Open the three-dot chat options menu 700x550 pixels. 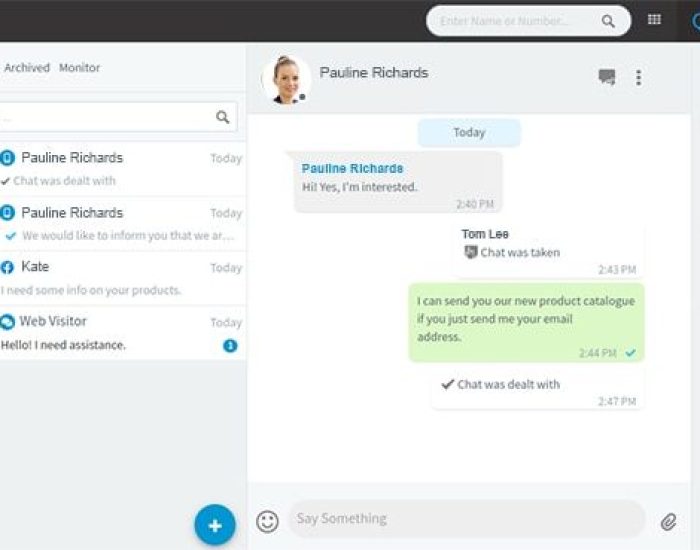639,78
